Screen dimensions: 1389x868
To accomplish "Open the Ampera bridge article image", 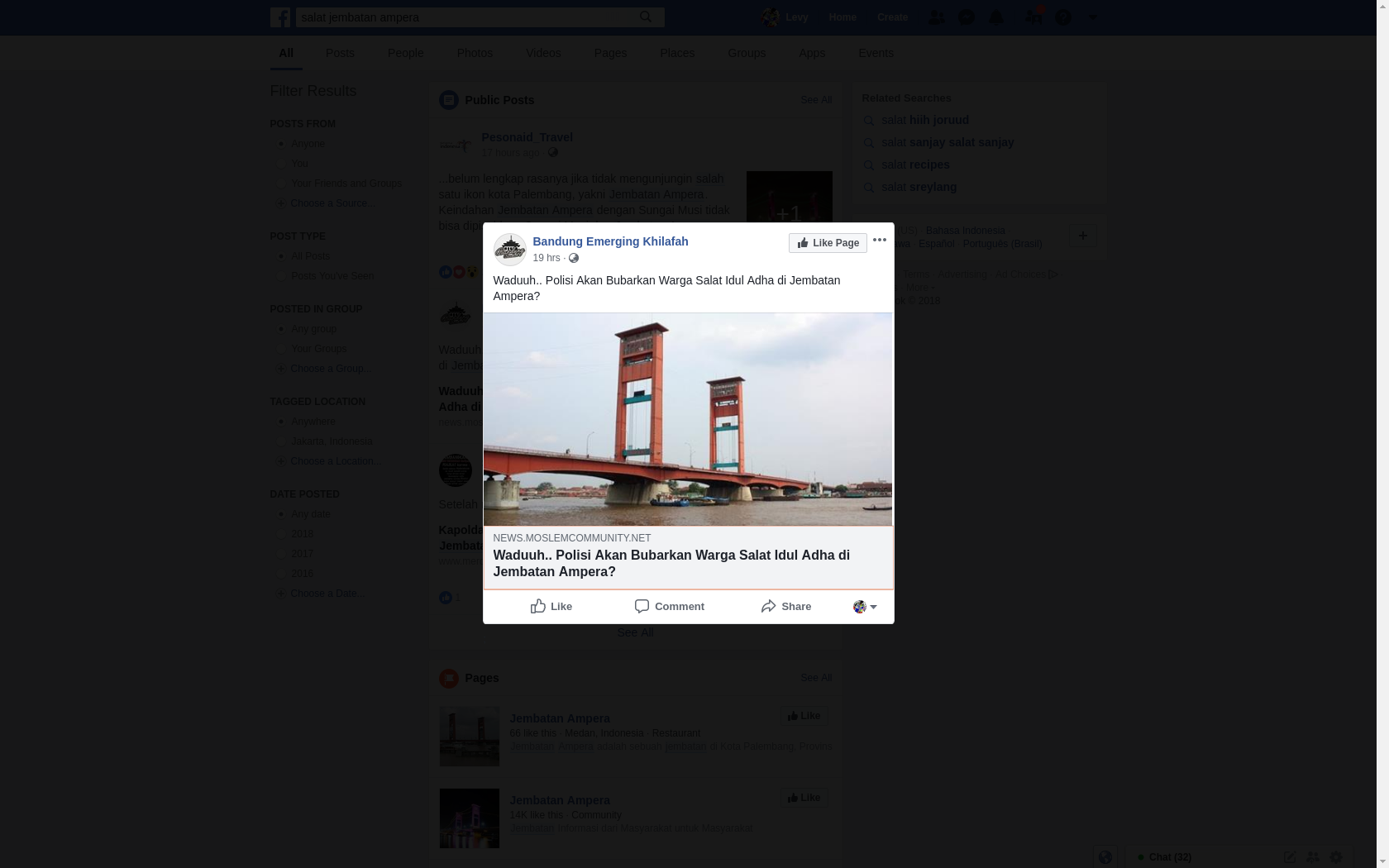I will click(x=688, y=419).
